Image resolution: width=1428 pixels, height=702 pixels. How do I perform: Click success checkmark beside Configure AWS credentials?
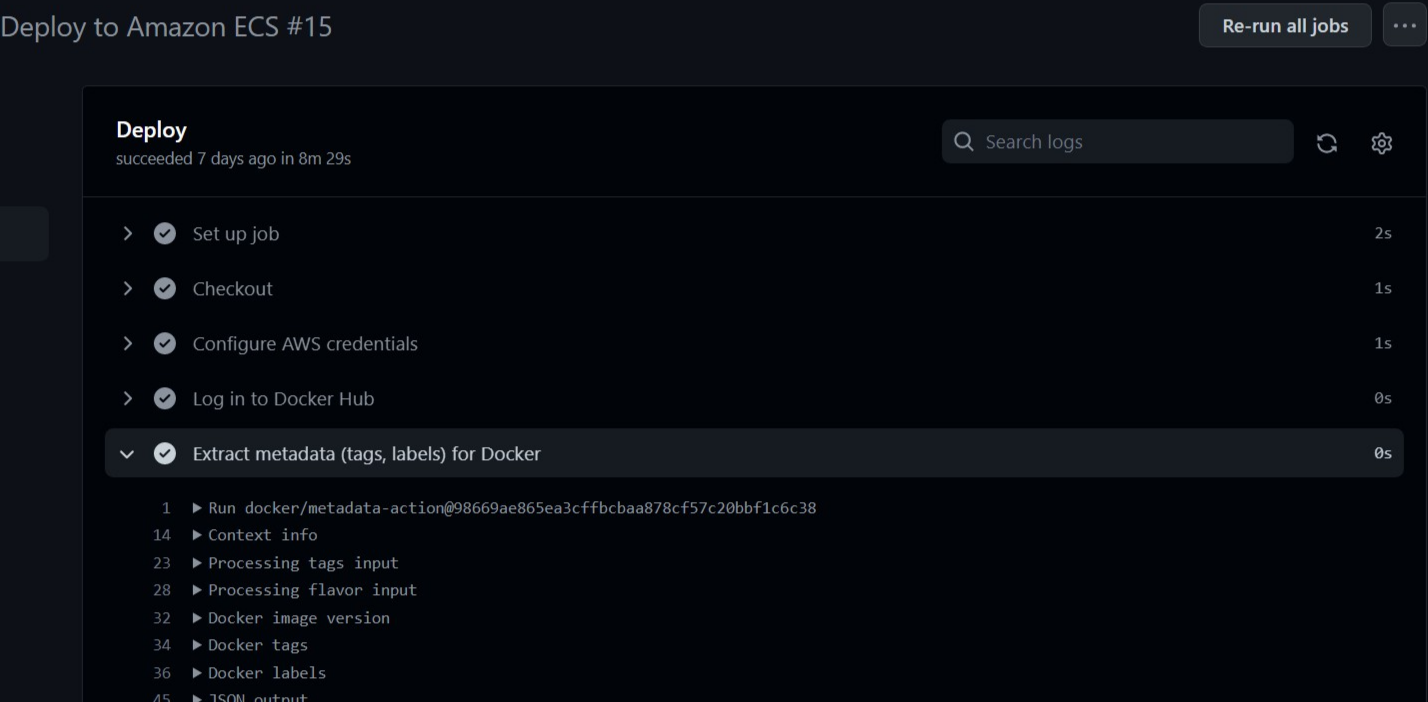pyautogui.click(x=165, y=343)
